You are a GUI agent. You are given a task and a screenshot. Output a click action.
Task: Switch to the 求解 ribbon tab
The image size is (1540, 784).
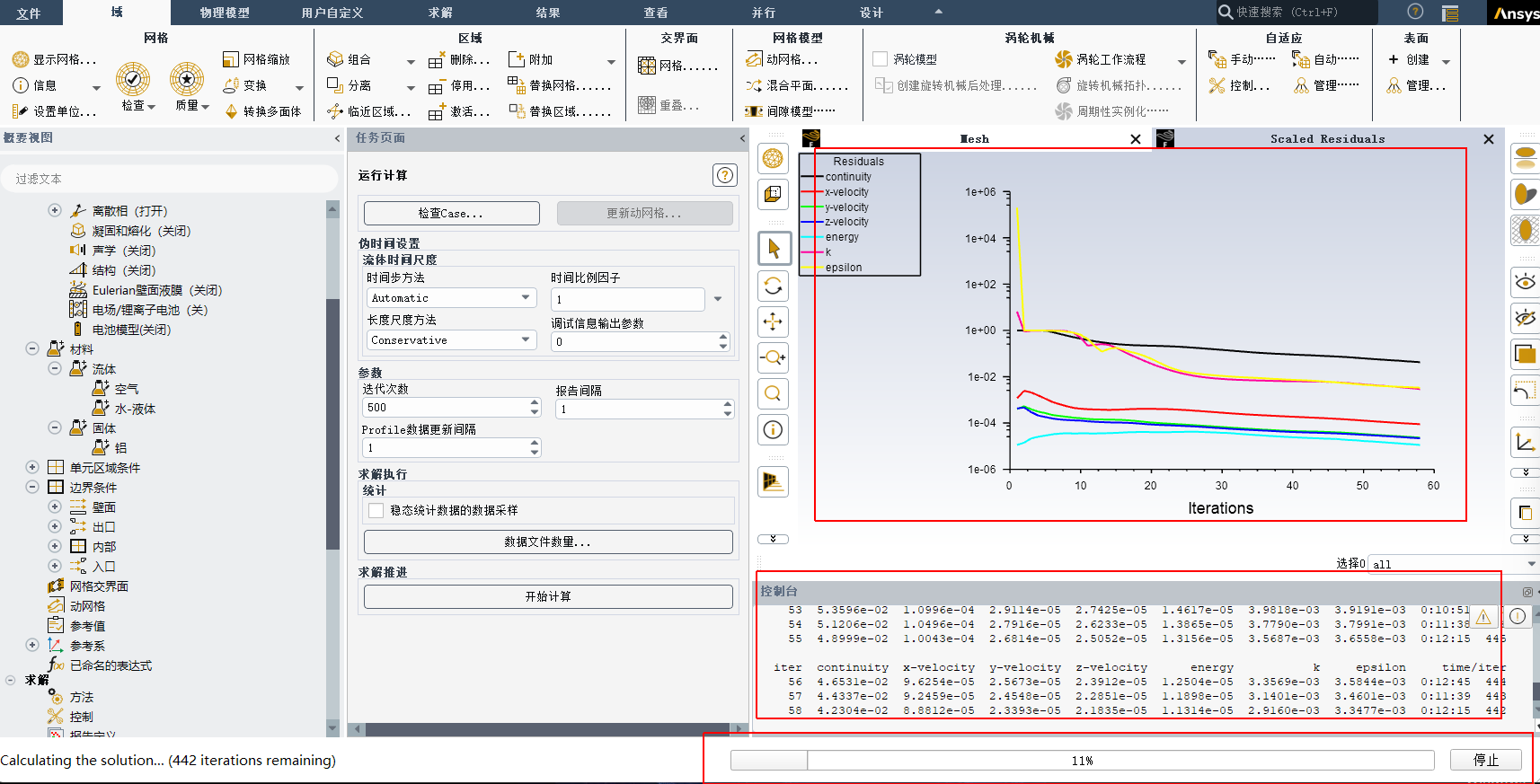[440, 13]
